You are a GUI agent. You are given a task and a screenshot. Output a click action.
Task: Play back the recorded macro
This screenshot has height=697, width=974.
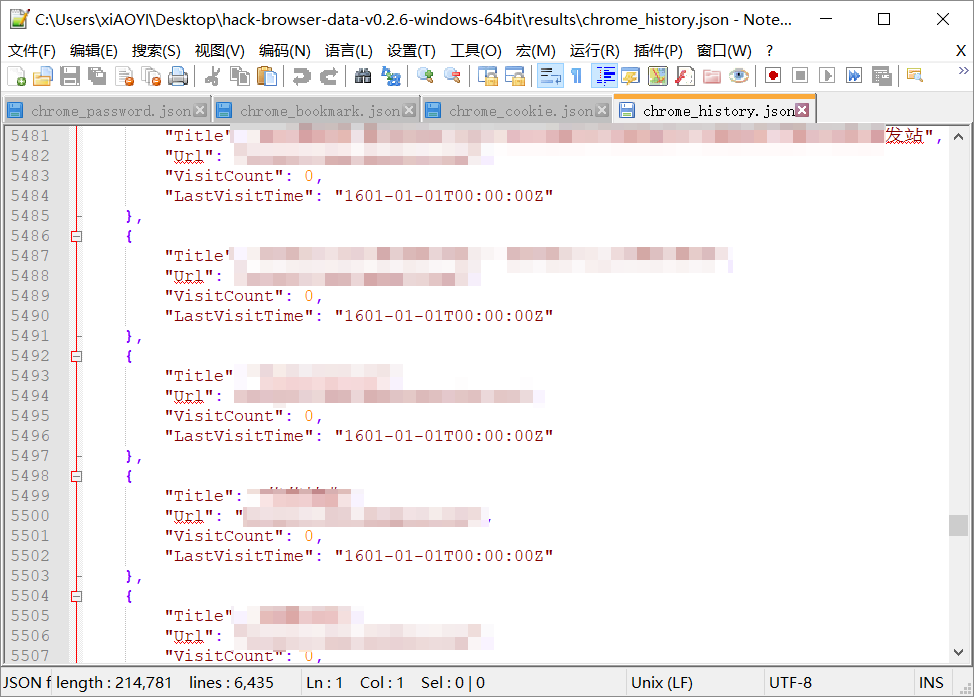pyautogui.click(x=827, y=76)
